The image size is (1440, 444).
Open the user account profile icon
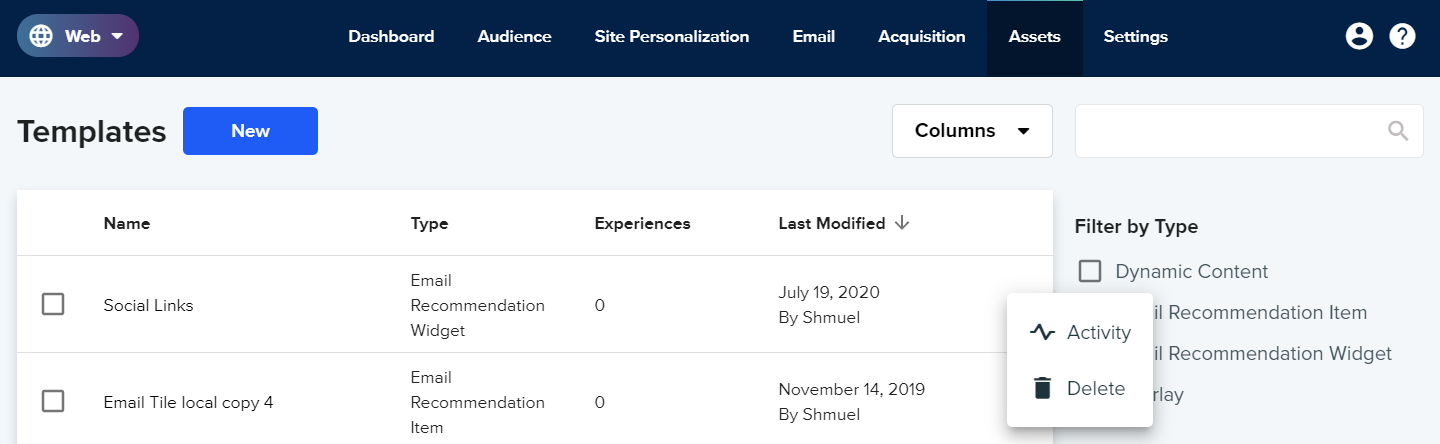[x=1359, y=36]
